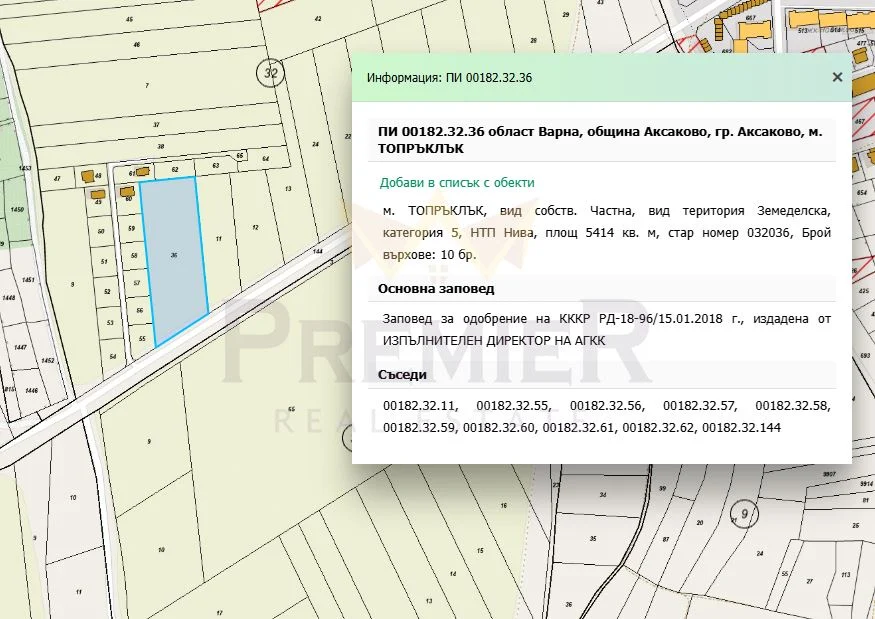The height and width of the screenshot is (619, 875).
Task: Click parcel 62 above the highlighted plot
Action: click(175, 170)
